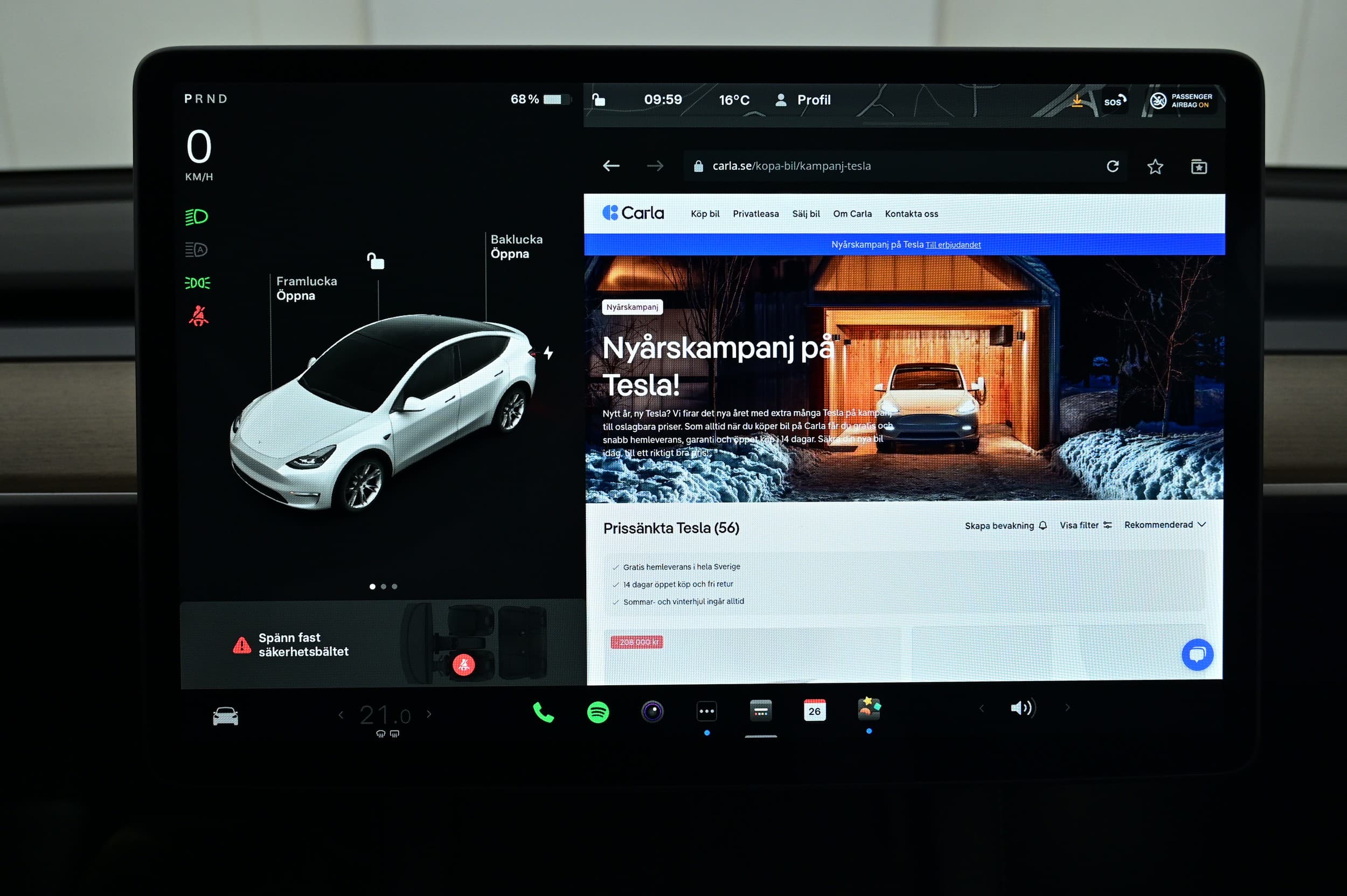Viewport: 1347px width, 896px height.
Task: Open the chat bubble widget
Action: click(1197, 654)
